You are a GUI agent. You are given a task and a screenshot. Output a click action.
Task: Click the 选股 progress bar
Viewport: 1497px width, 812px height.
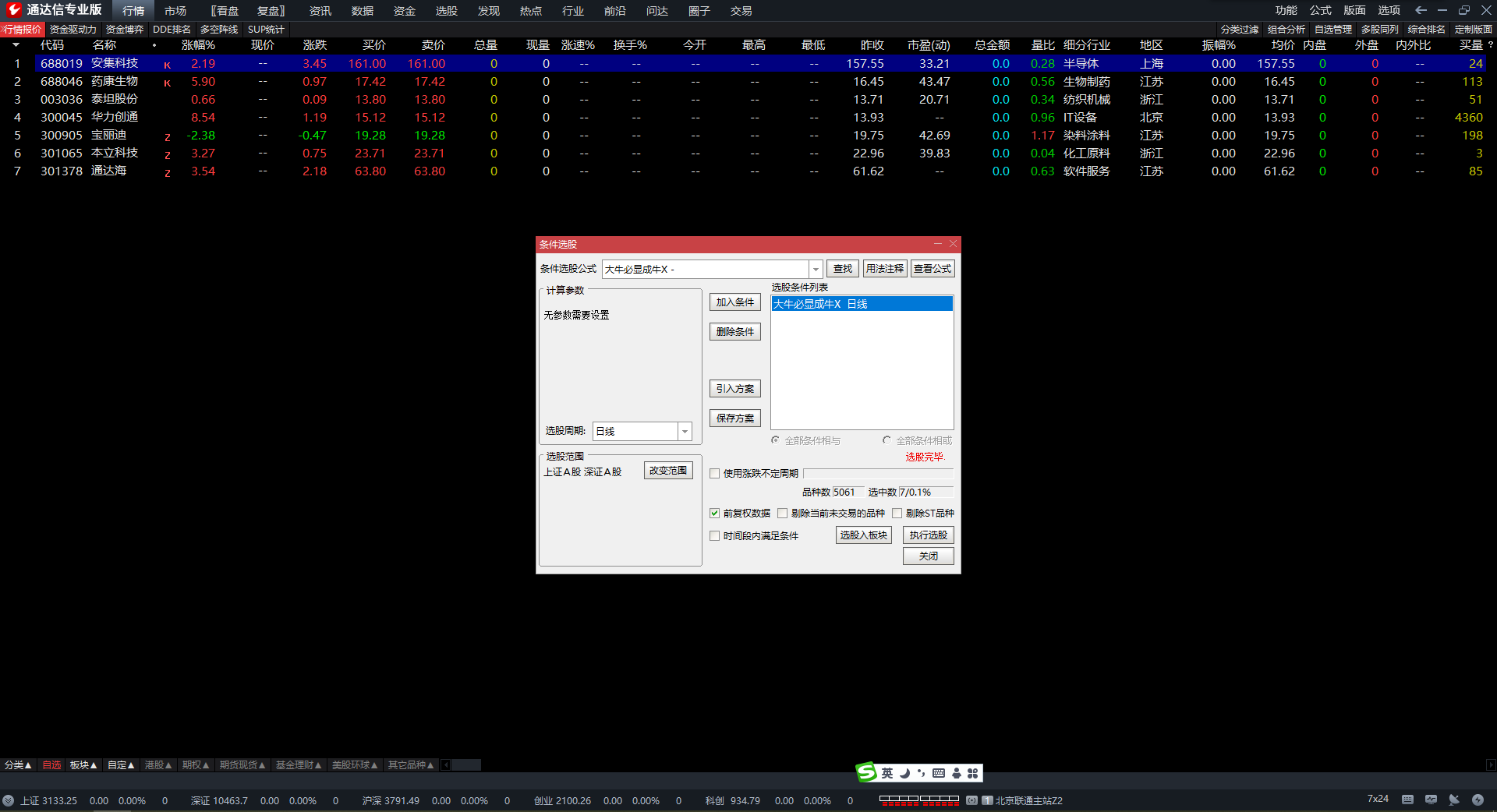[878, 473]
